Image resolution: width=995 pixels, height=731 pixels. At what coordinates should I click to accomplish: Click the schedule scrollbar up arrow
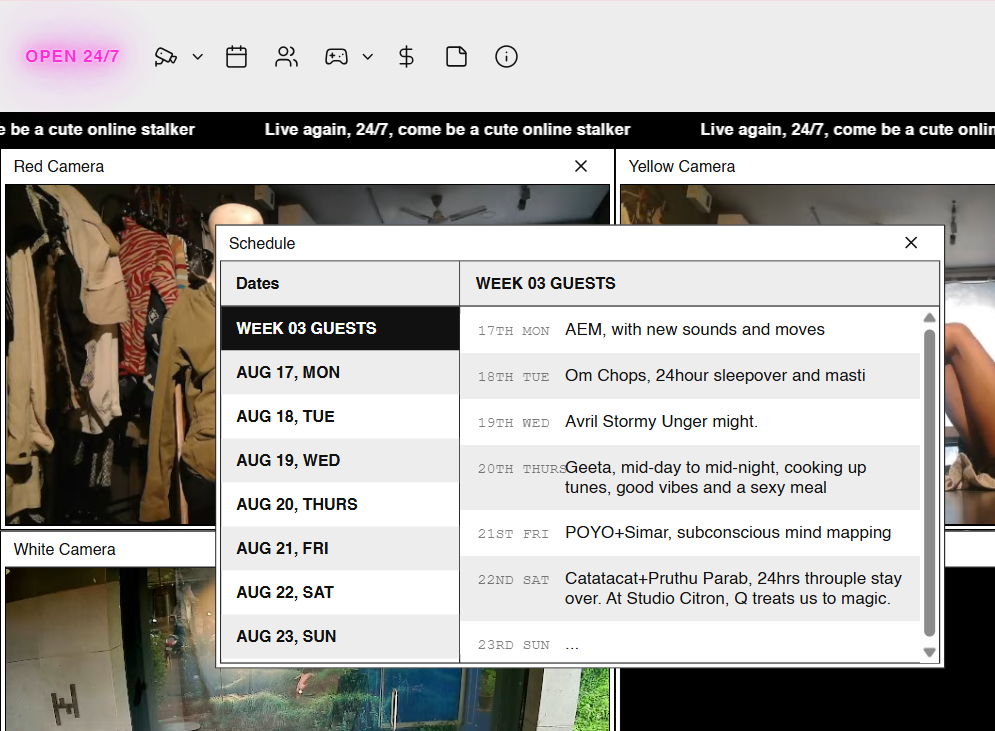930,317
